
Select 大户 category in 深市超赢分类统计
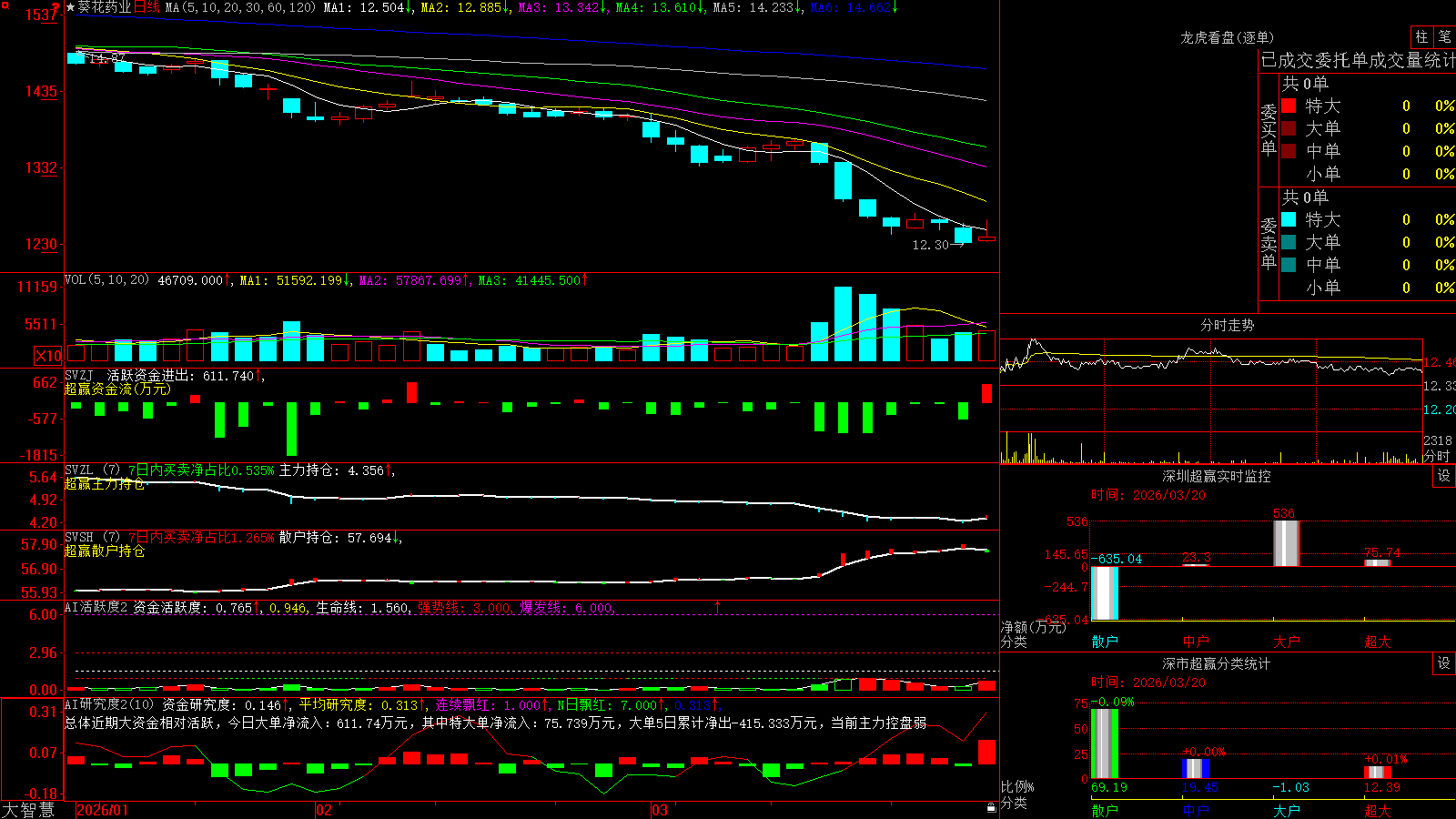(1287, 810)
